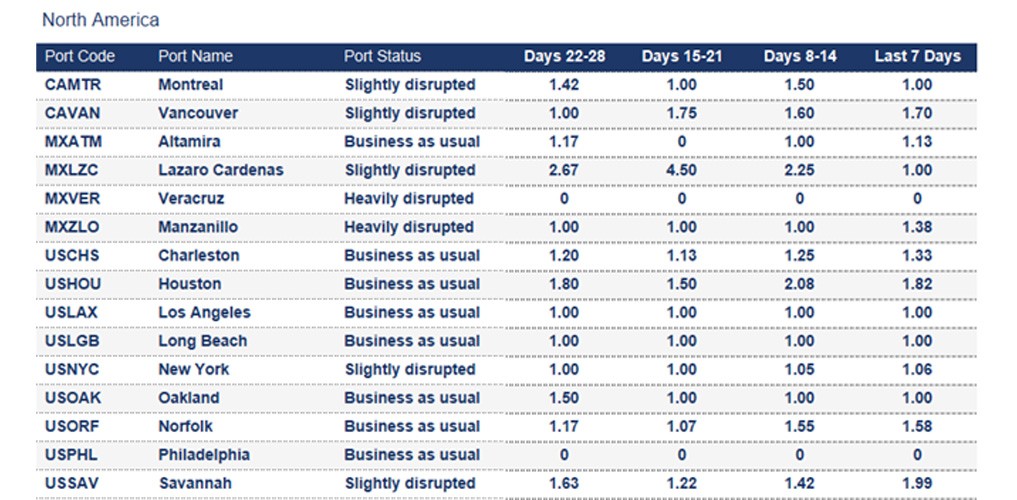Click the Last 7 Days header
Screen dimensions: 1017x500
917,57
